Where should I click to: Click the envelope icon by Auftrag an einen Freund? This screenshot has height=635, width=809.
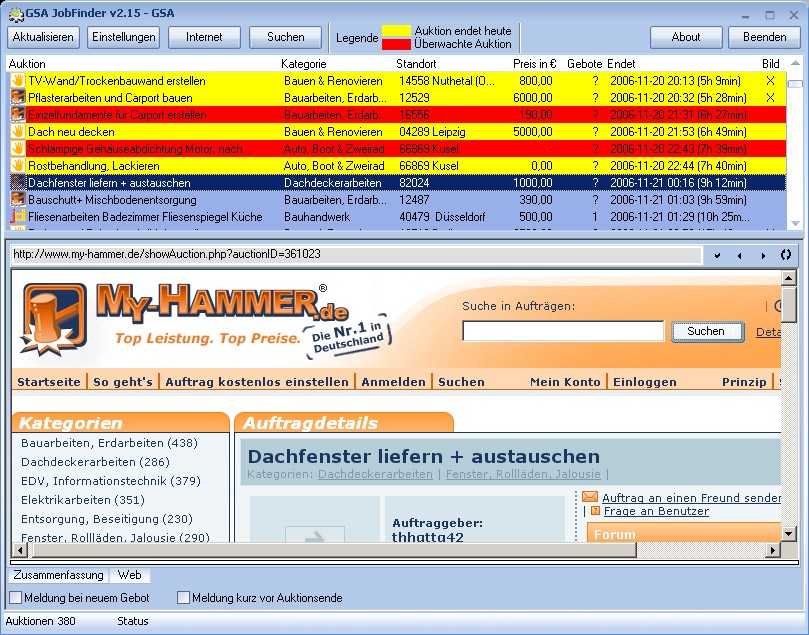click(x=590, y=497)
